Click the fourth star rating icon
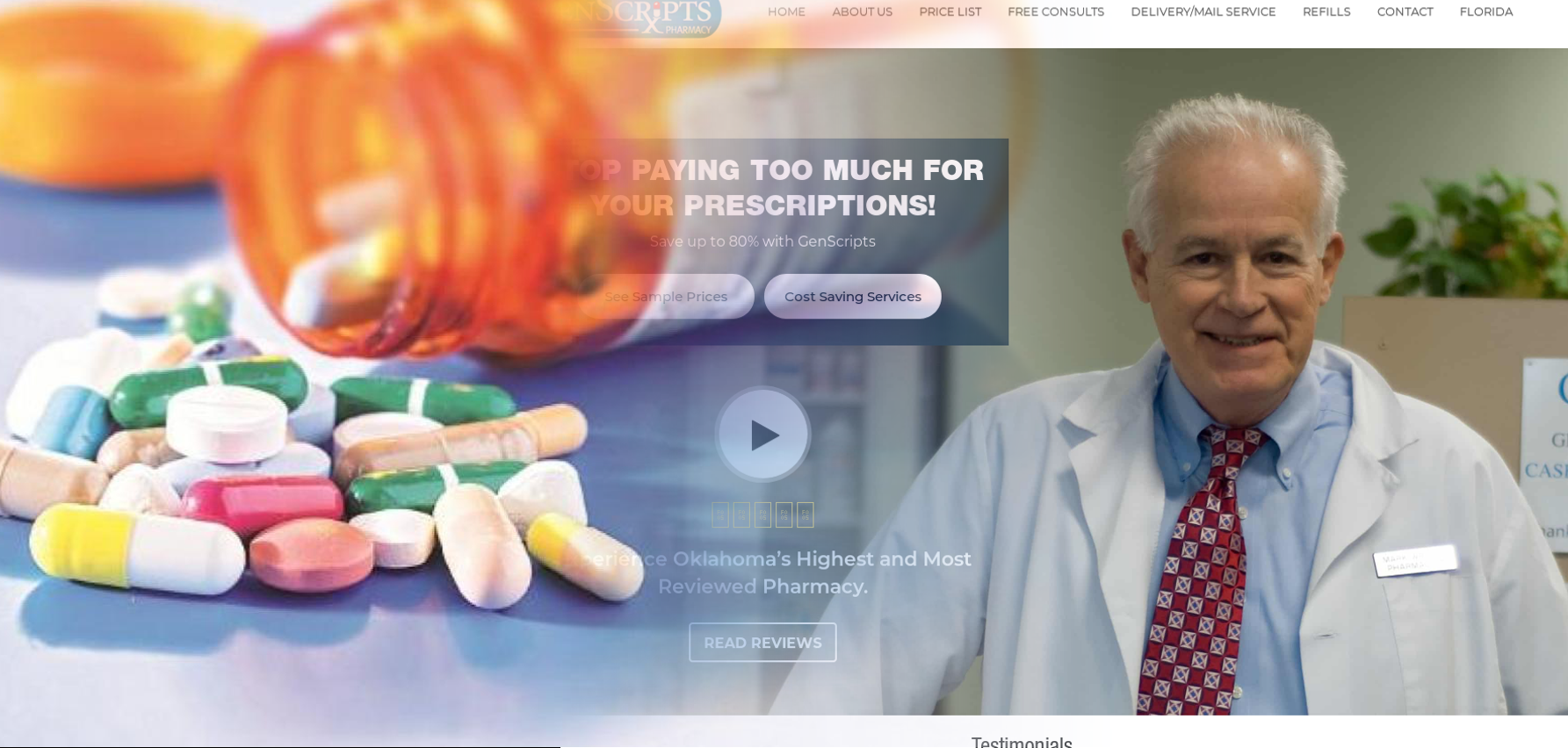This screenshot has height=748, width=1568. (784, 515)
